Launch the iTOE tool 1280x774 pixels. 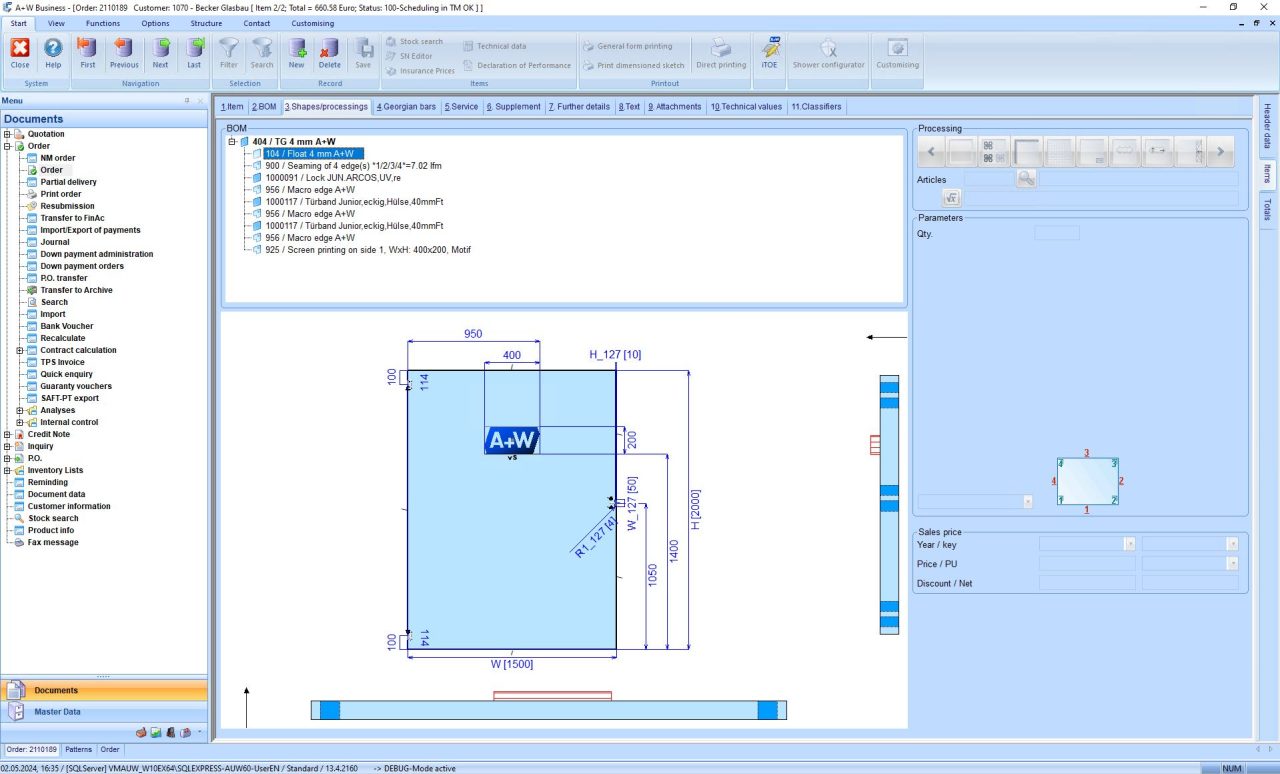(x=769, y=52)
